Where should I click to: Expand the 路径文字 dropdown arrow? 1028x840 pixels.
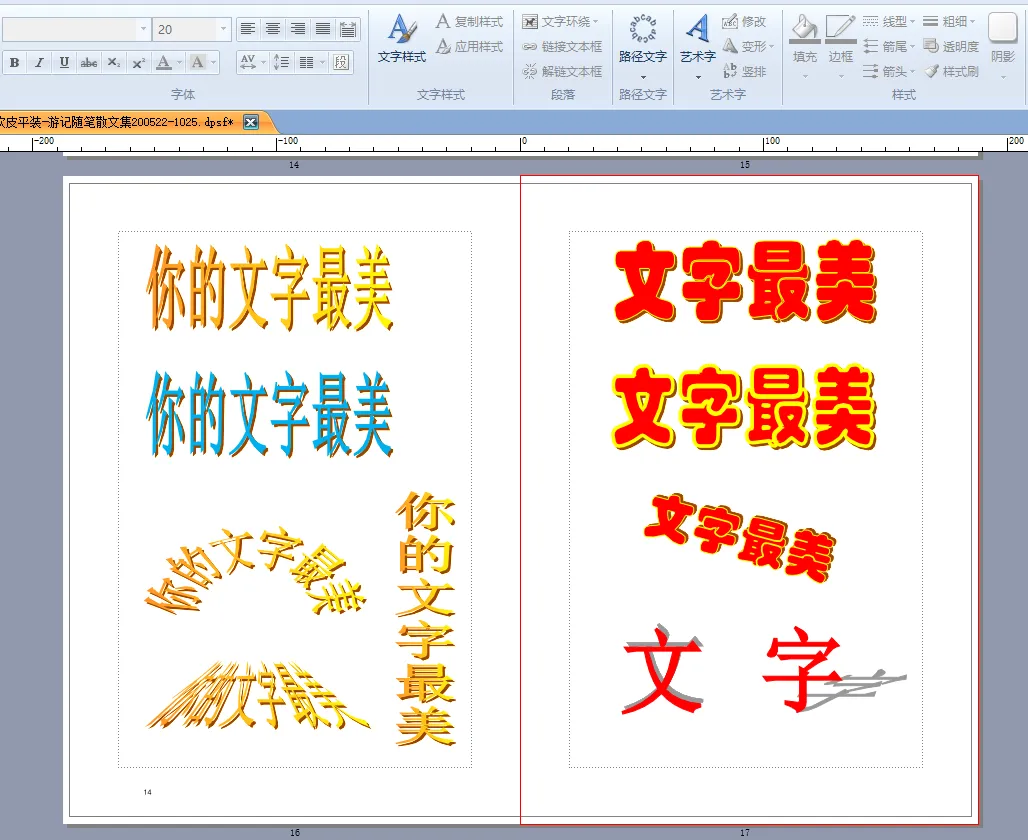[x=643, y=77]
